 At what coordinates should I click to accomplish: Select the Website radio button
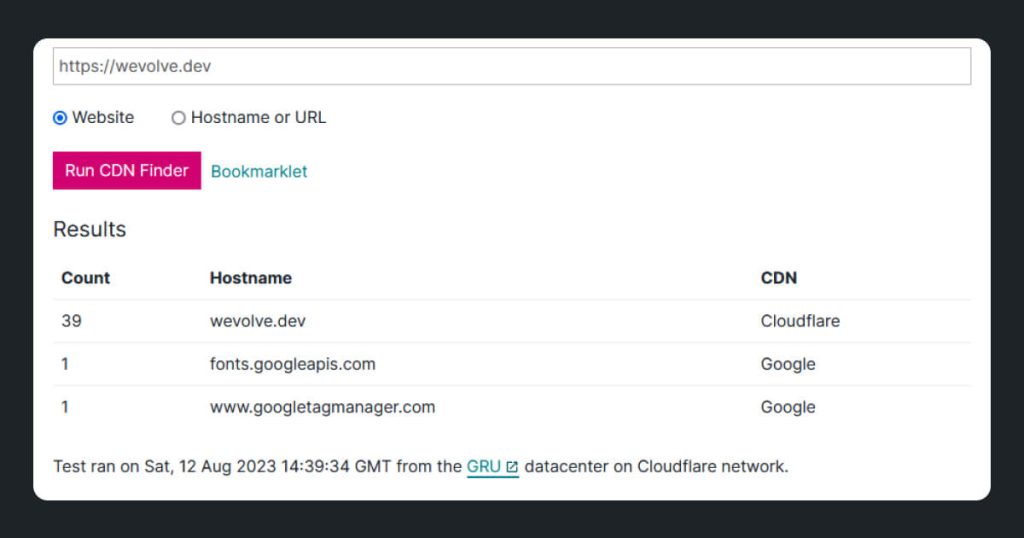tap(60, 118)
